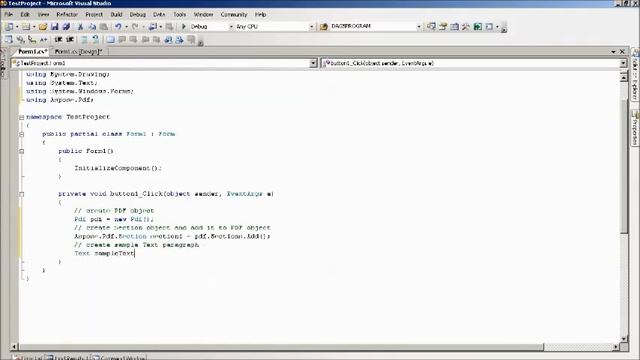Open the Refactor menu
640x360 pixels.
(x=67, y=14)
